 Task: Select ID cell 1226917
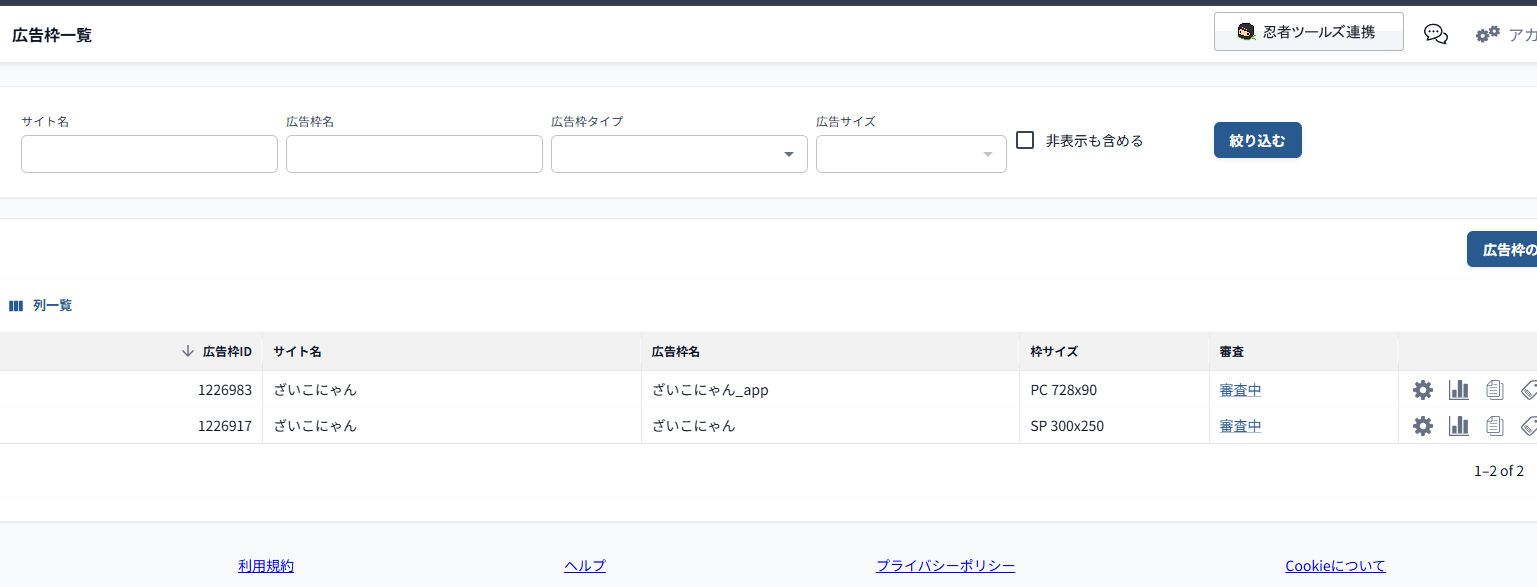225,426
